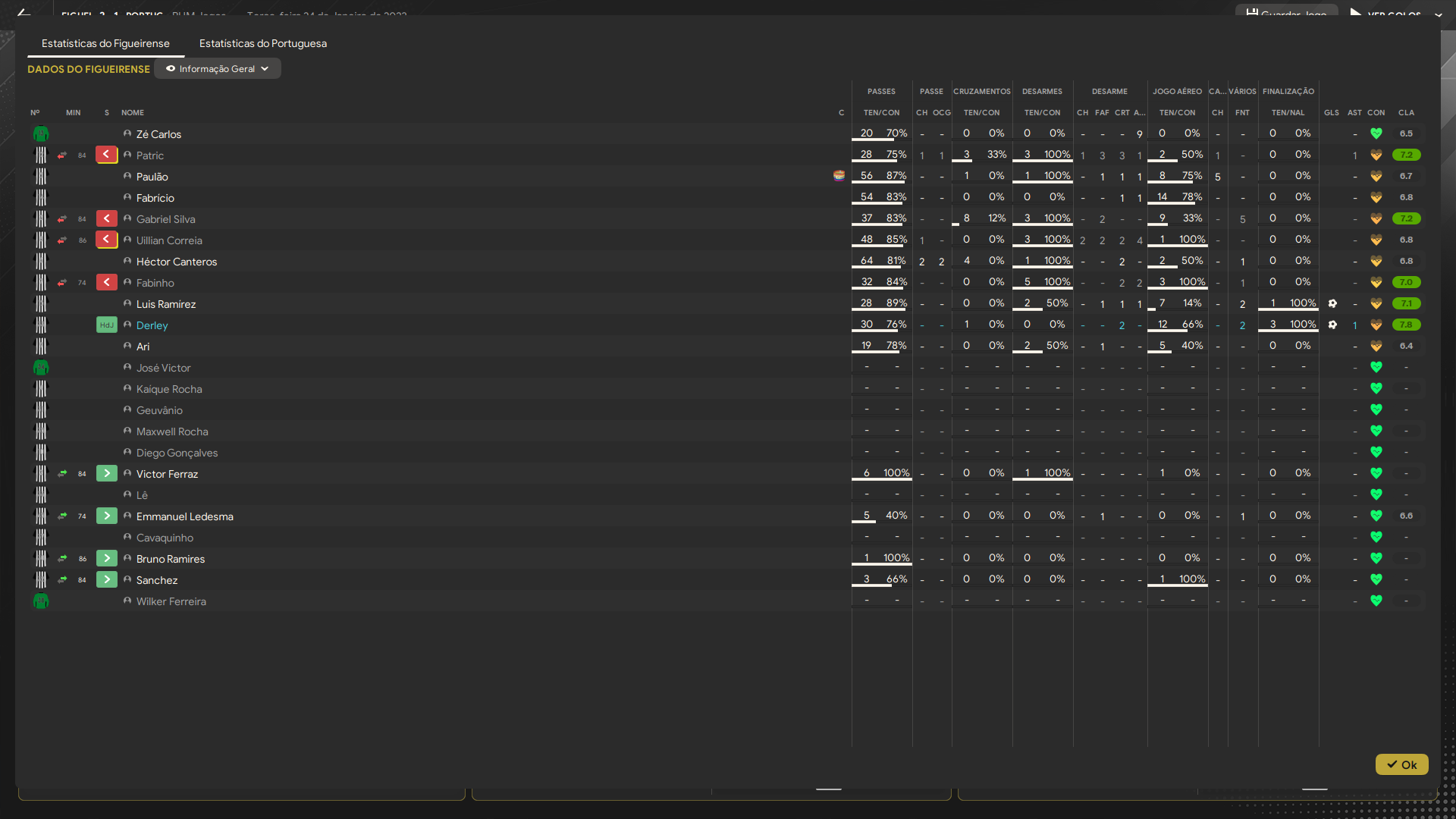This screenshot has height=819, width=1456.
Task: Click Gabriel Silva's crossing 12% value
Action: [x=996, y=218]
